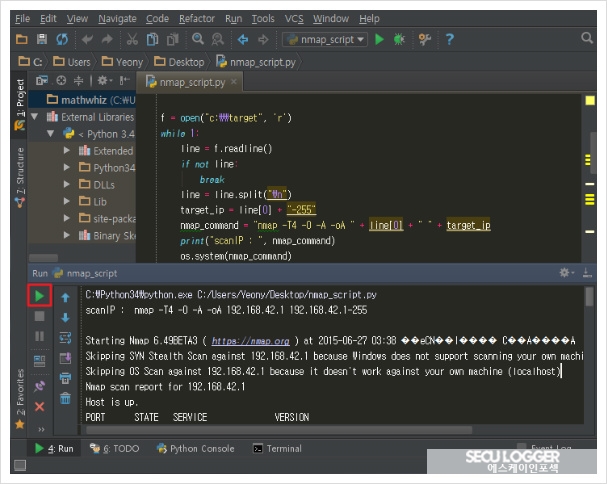
Task: Clear all console output with trash icon
Action: [x=65, y=398]
